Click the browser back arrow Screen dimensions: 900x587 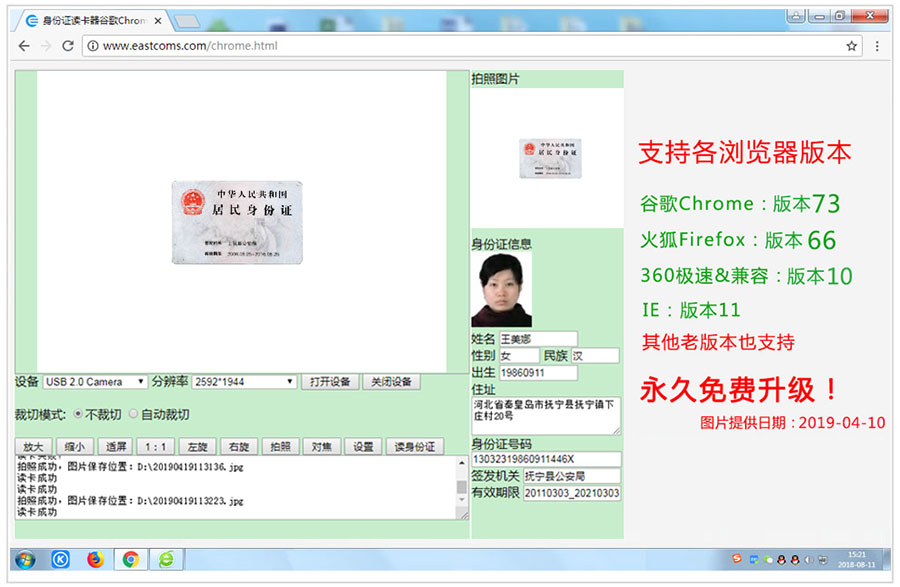coord(24,46)
